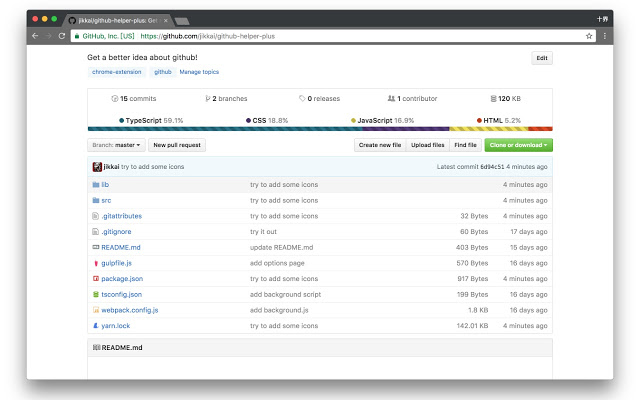This screenshot has width=640, height=400.
Task: Click the commits history clock icon
Action: tap(115, 98)
